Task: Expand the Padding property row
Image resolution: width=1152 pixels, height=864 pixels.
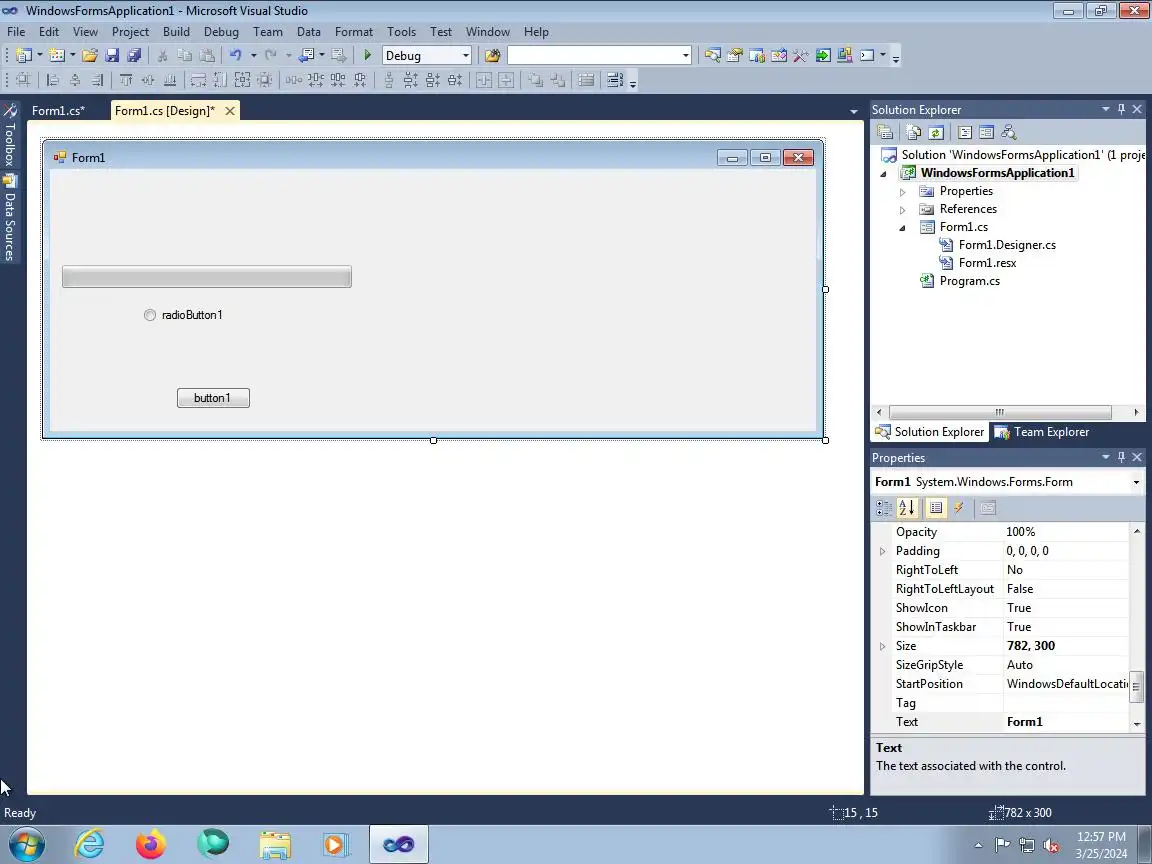Action: pyautogui.click(x=882, y=552)
